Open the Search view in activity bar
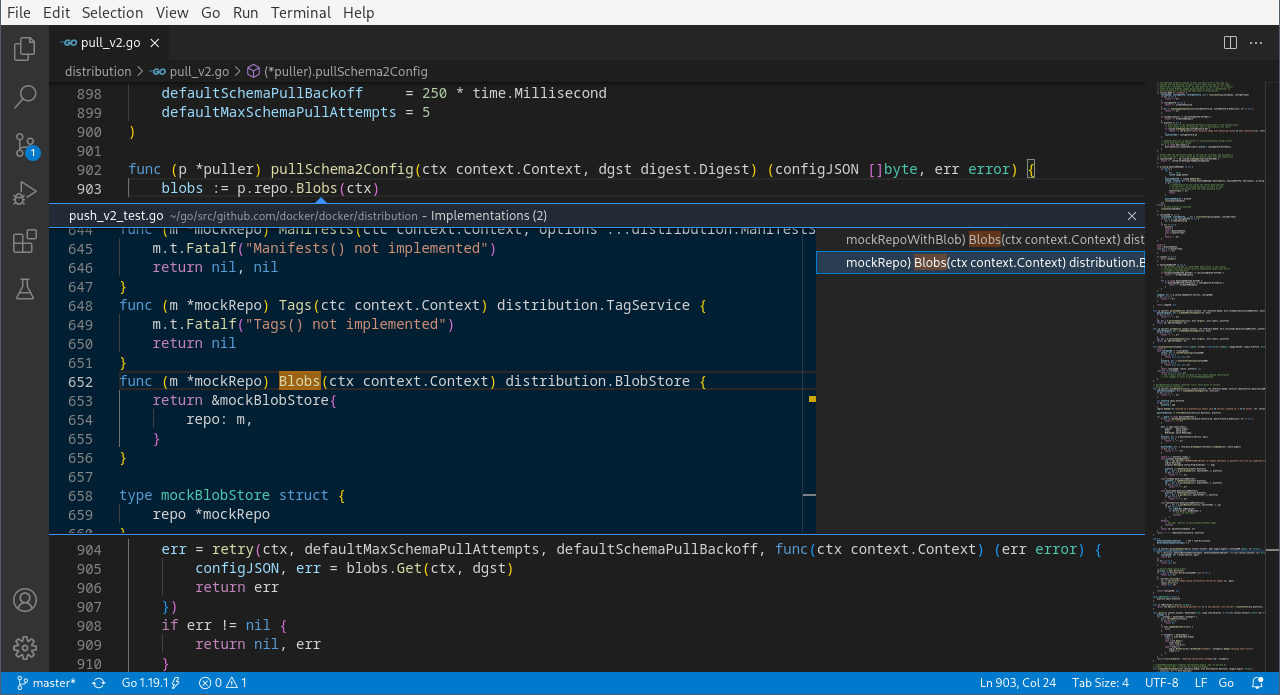 tap(25, 97)
